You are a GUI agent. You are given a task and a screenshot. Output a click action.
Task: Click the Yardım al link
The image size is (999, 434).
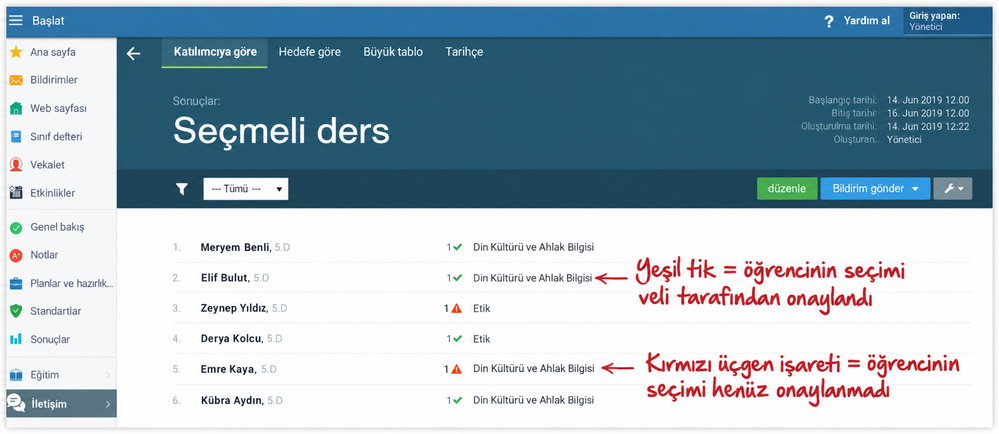click(x=866, y=21)
